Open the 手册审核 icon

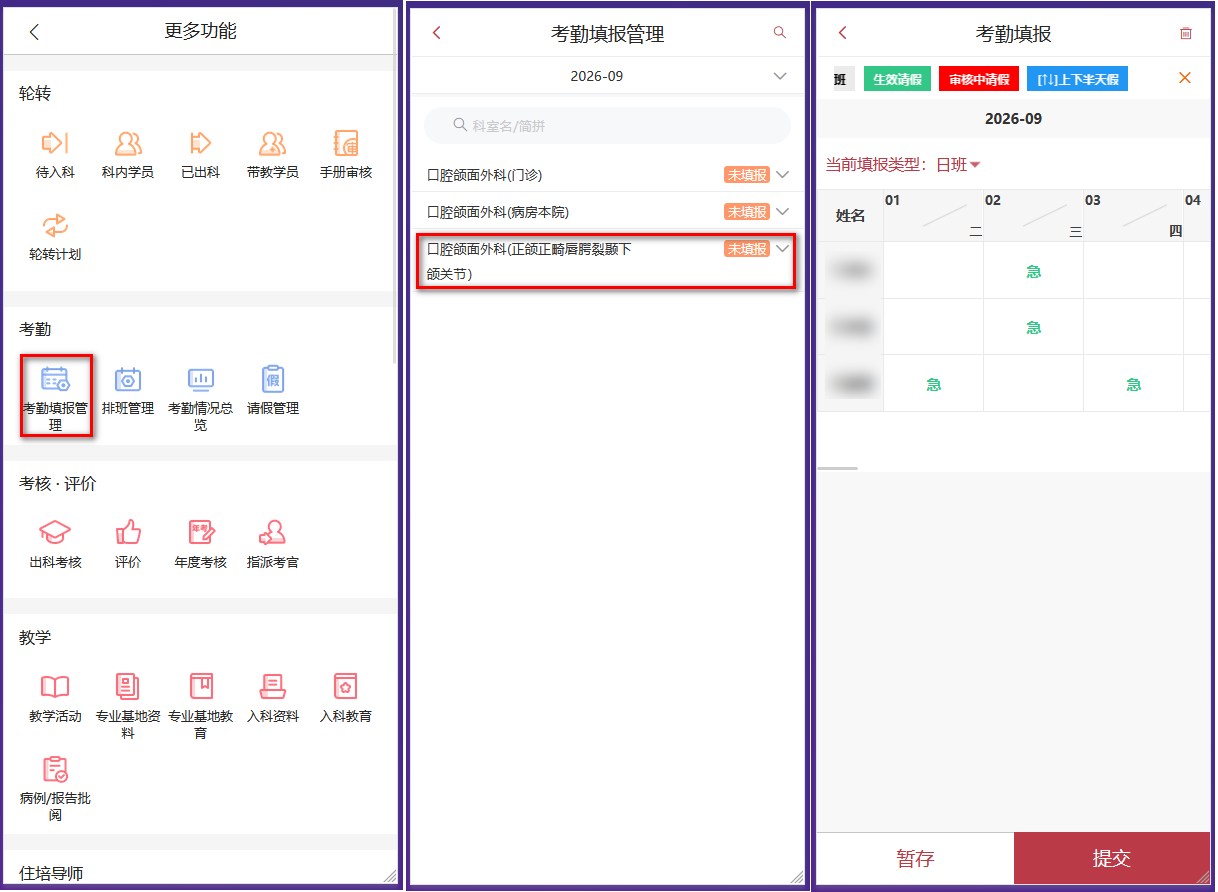[346, 143]
